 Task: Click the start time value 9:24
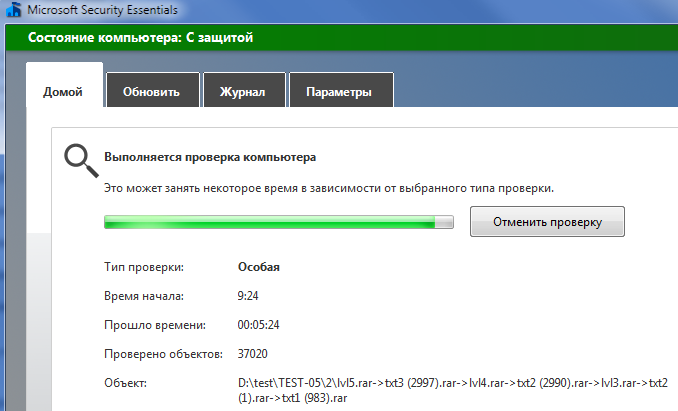point(248,296)
